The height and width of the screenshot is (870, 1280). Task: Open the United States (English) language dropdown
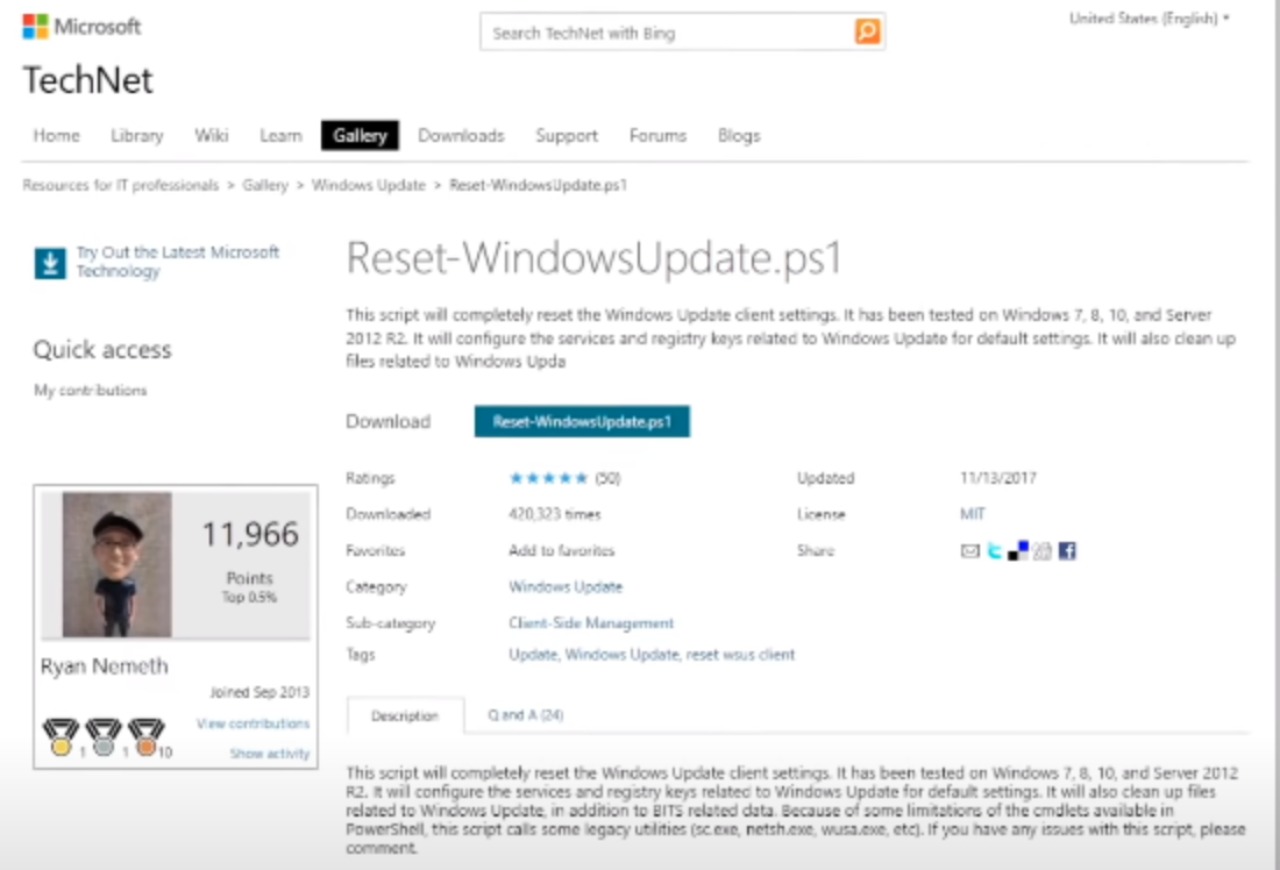1149,18
